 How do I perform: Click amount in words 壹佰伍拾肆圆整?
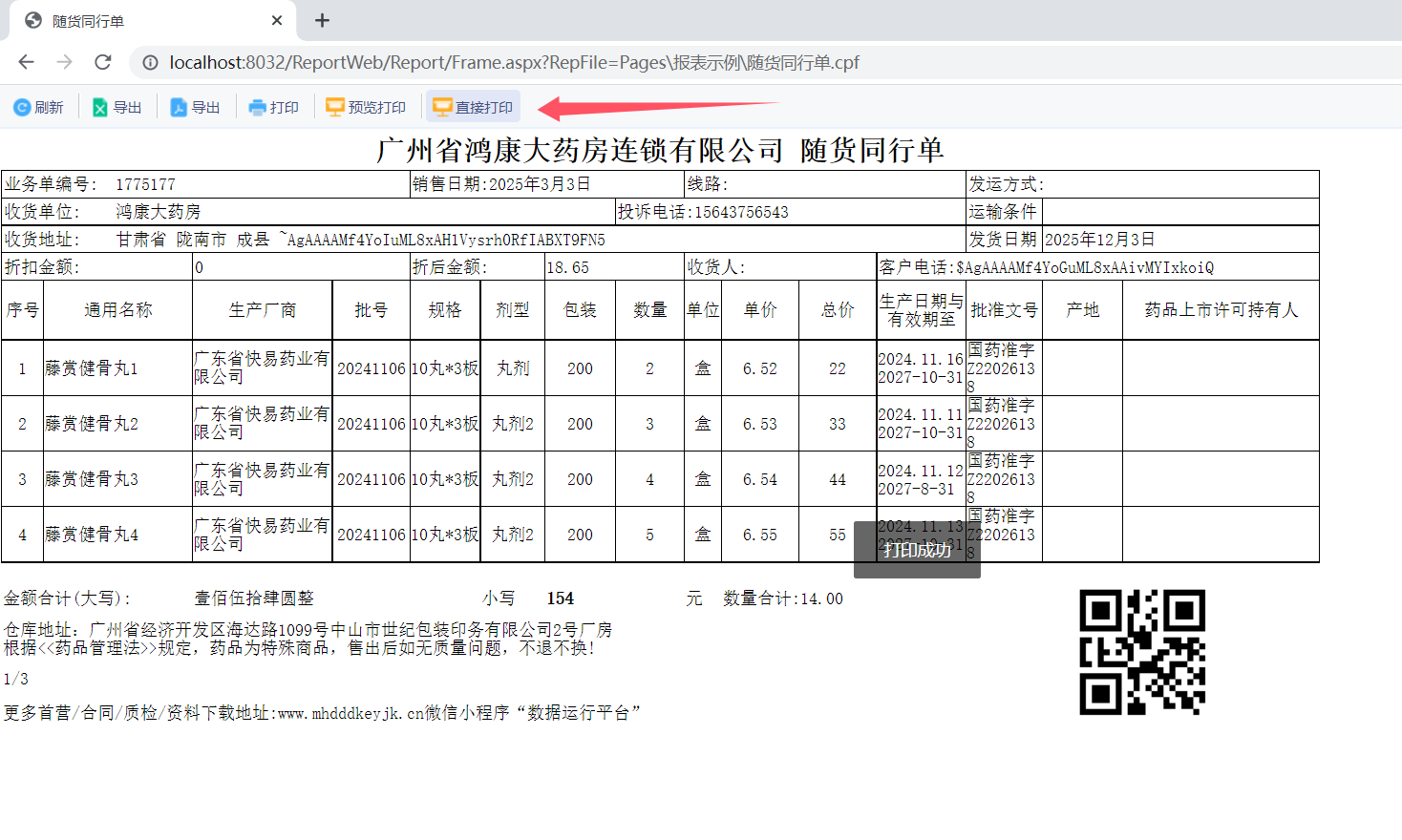pos(254,598)
